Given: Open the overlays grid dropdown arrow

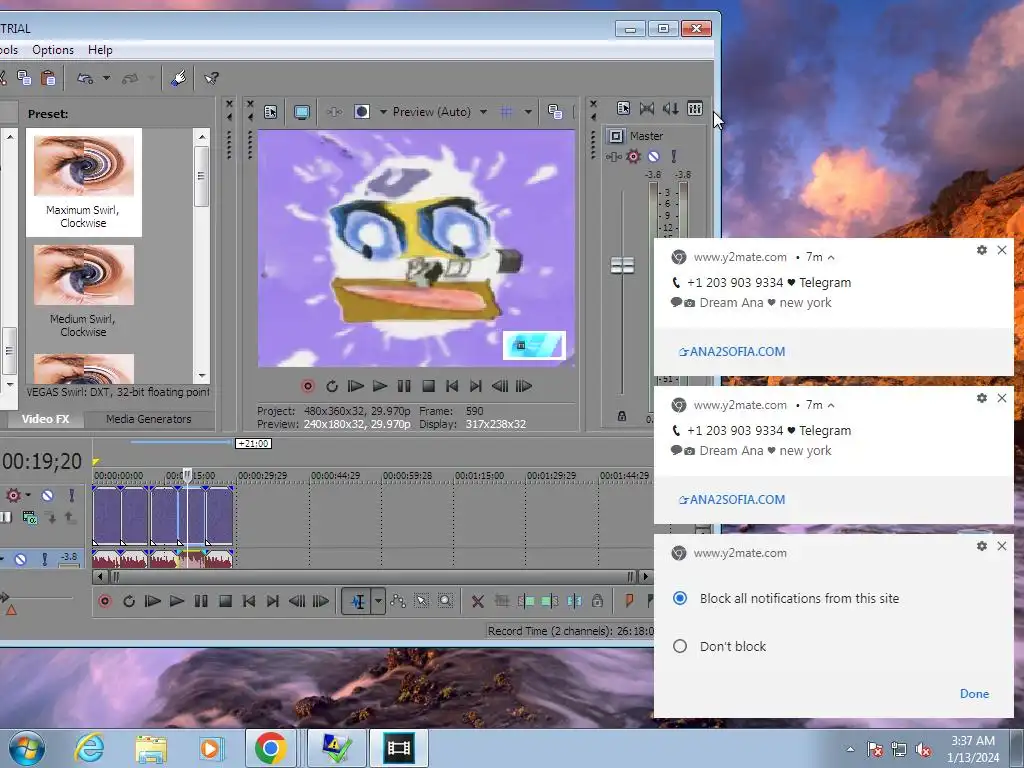Looking at the screenshot, I should 528,112.
